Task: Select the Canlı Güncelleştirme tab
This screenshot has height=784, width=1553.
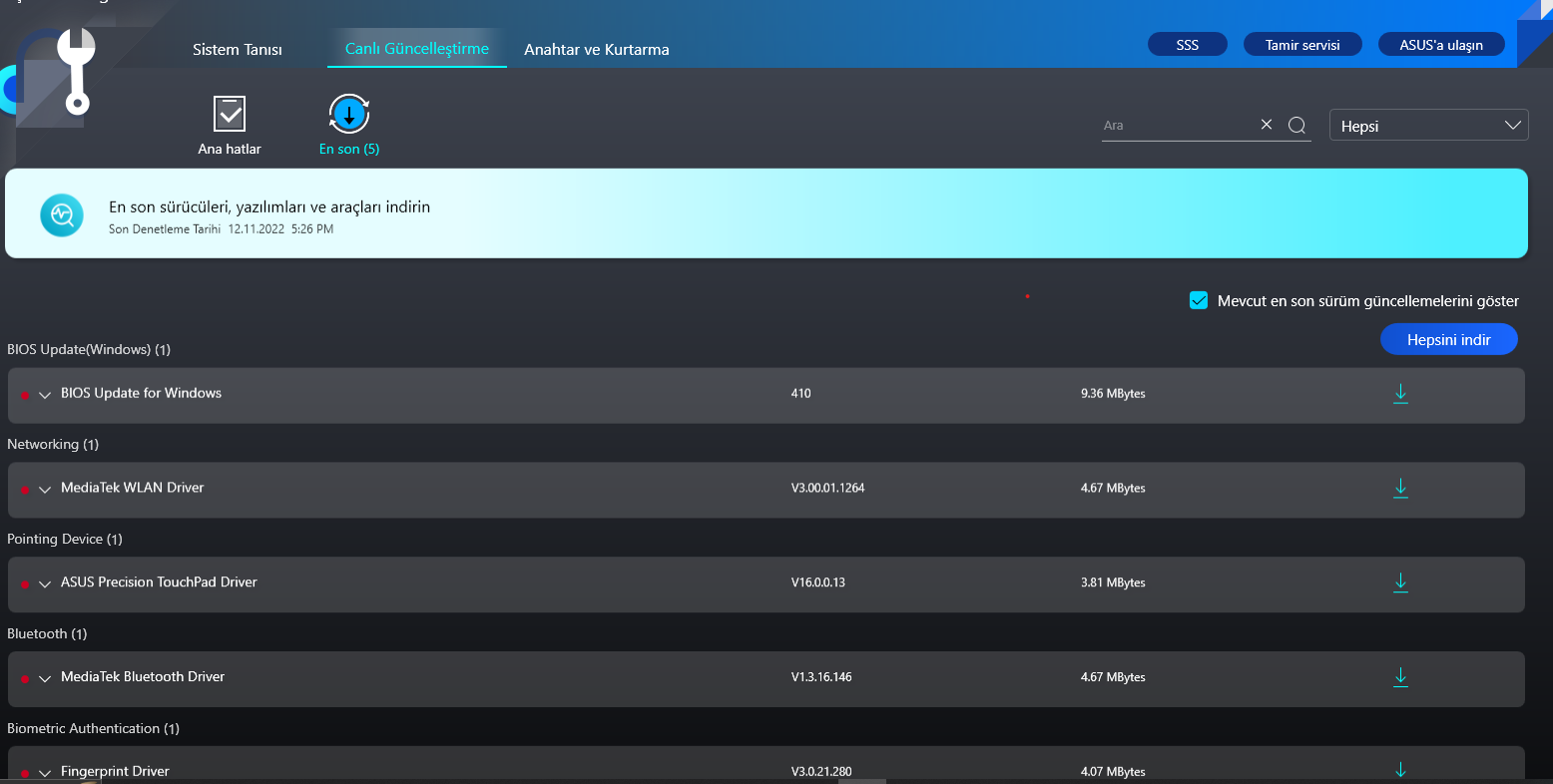Action: pos(417,48)
